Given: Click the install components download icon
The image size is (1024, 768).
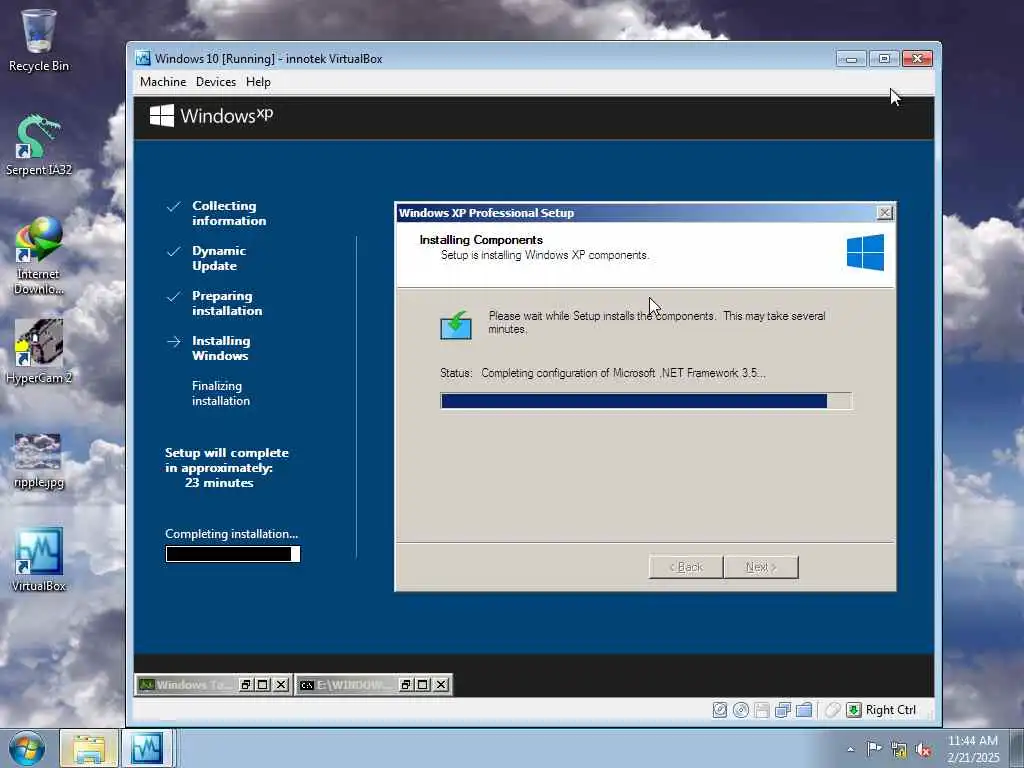Looking at the screenshot, I should (x=456, y=325).
